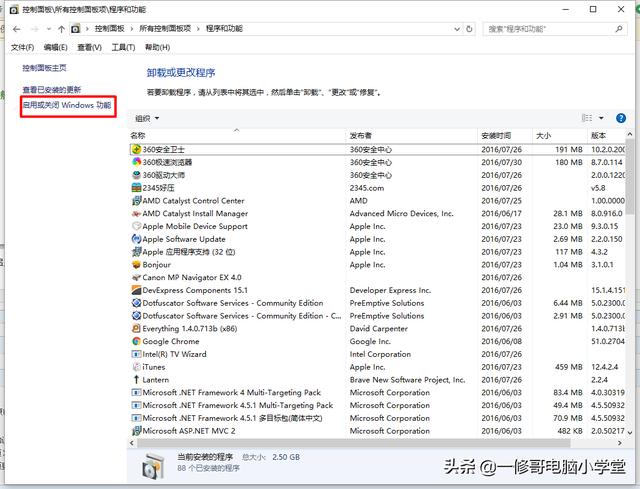Click the 459 MB size of iTunes
Image resolution: width=640 pixels, height=489 pixels.
(x=569, y=367)
